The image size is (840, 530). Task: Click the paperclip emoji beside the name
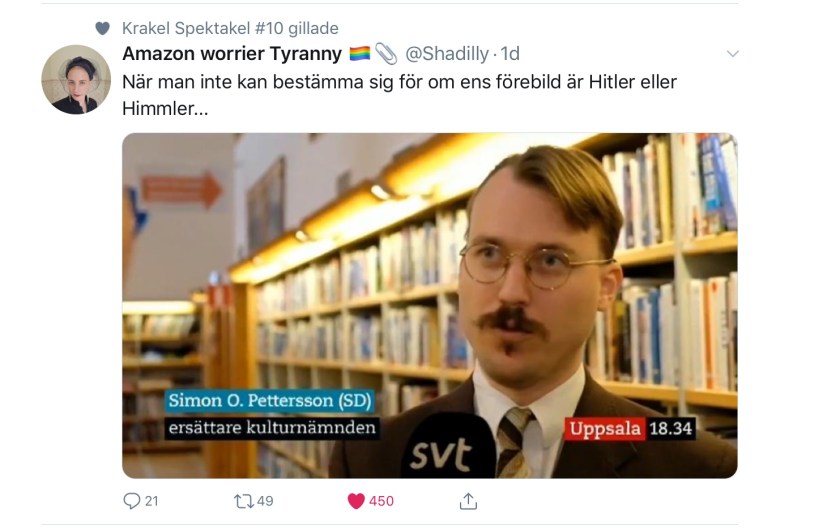pos(386,54)
